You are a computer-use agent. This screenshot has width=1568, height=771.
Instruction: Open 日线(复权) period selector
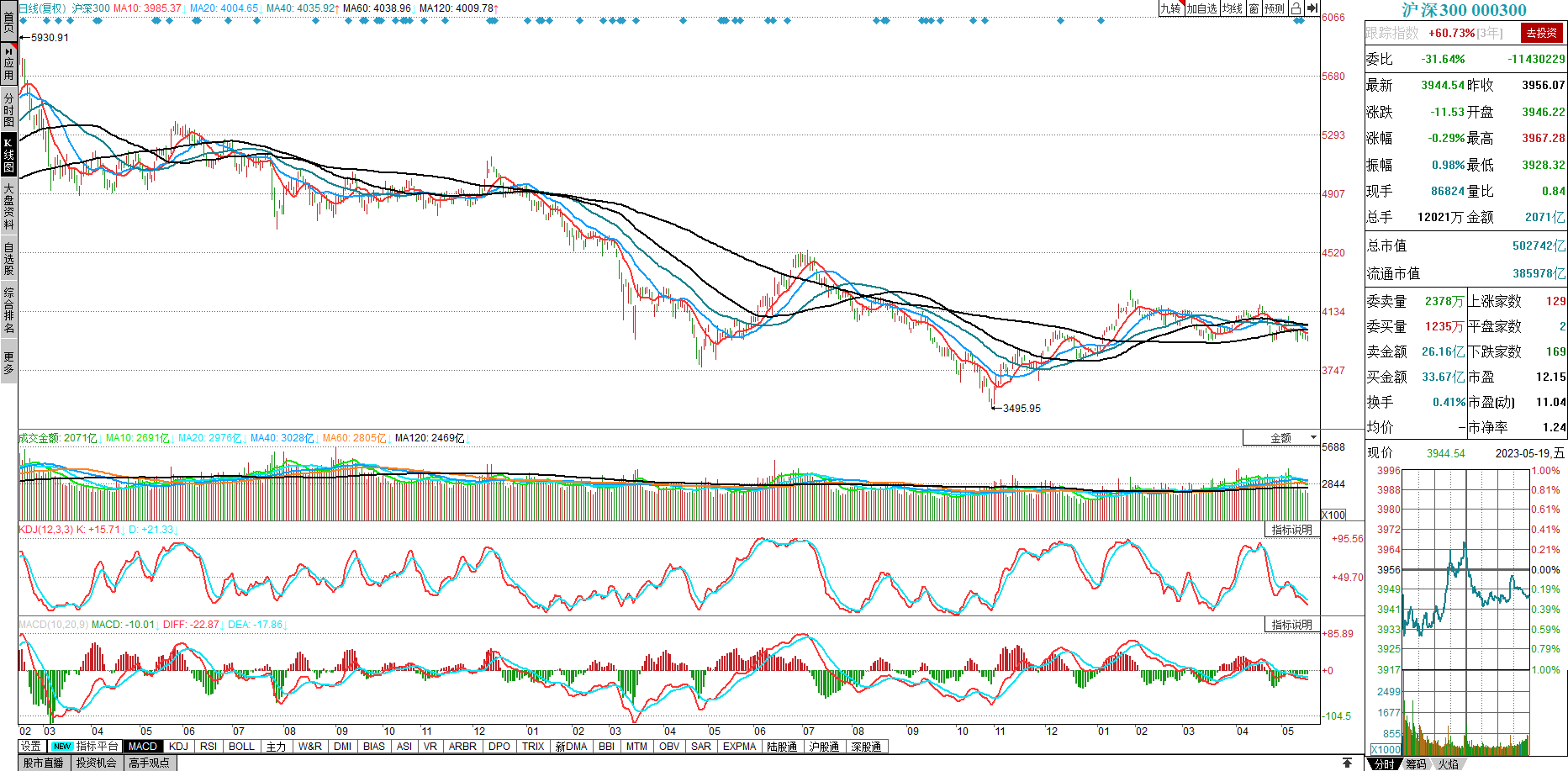coord(42,8)
